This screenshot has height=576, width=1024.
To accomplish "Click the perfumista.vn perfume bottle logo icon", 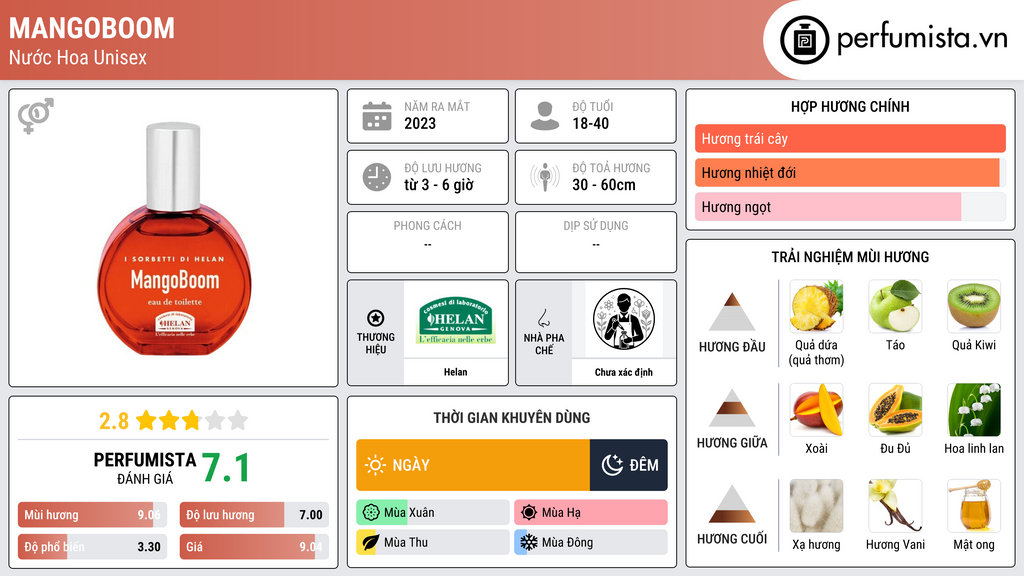I will (804, 40).
